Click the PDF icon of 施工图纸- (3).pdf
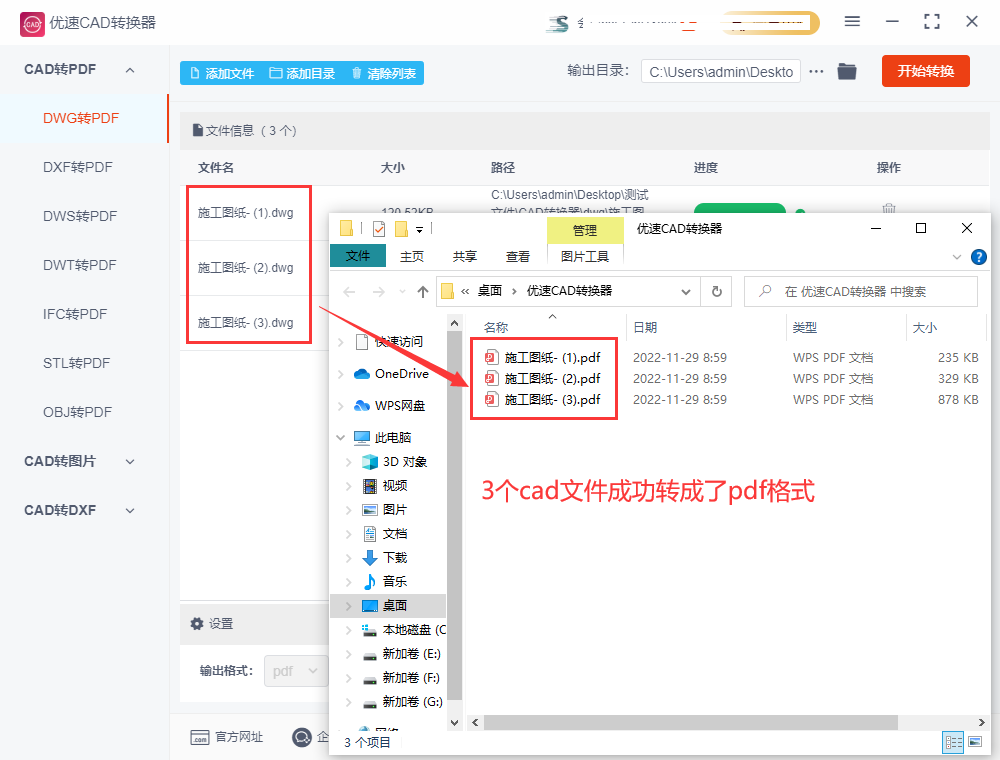The image size is (1000, 760). click(x=490, y=400)
